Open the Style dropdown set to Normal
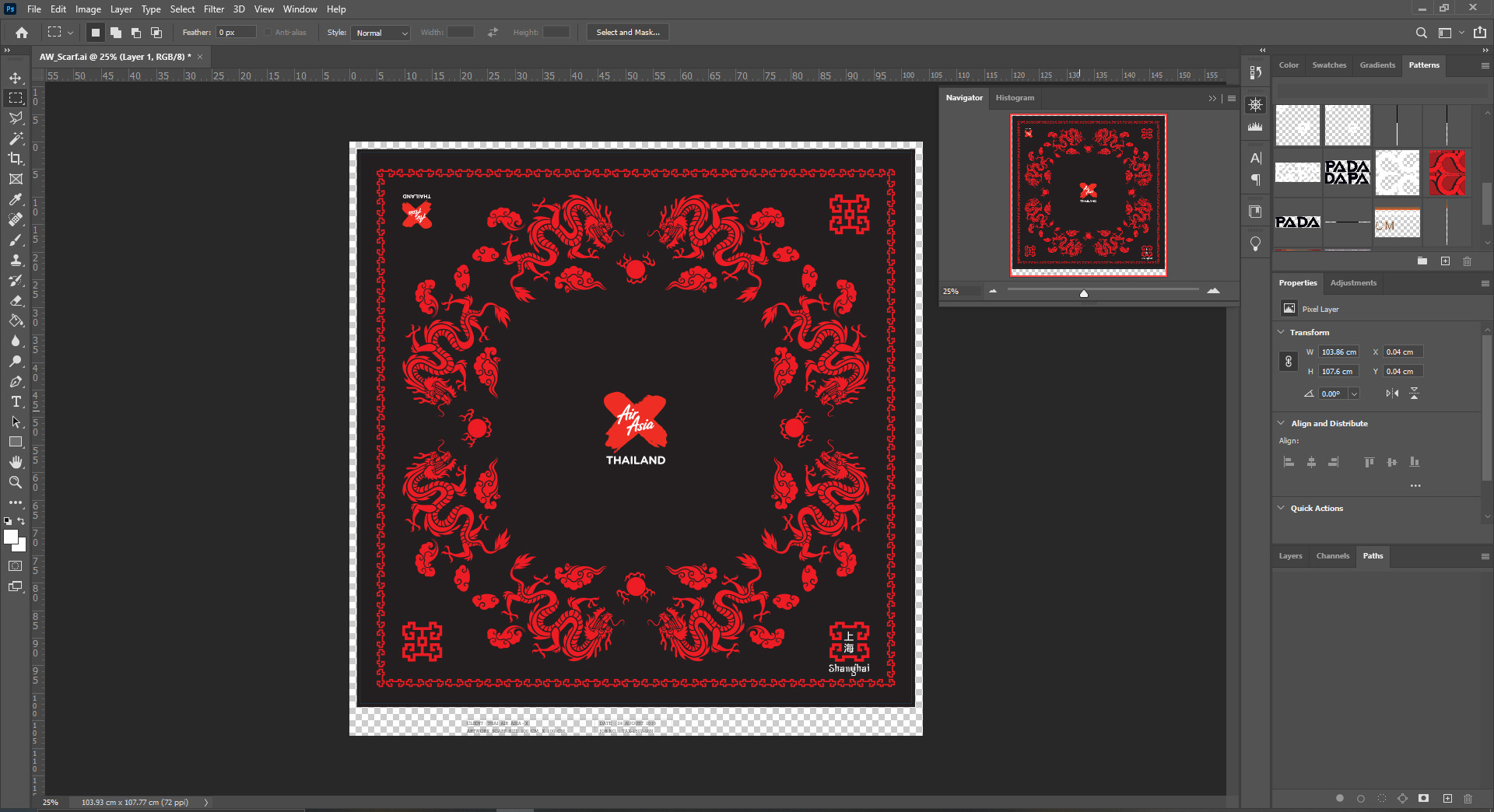 pos(381,33)
